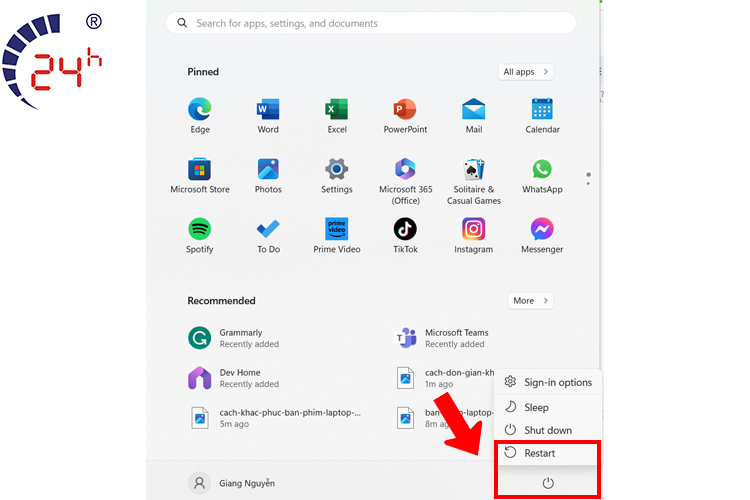The height and width of the screenshot is (500, 750).
Task: Click the search magnifier icon
Action: click(182, 22)
